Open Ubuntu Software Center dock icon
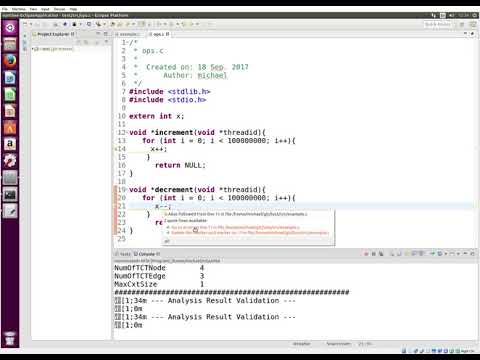This screenshot has width=480, height=360. tap(10, 128)
